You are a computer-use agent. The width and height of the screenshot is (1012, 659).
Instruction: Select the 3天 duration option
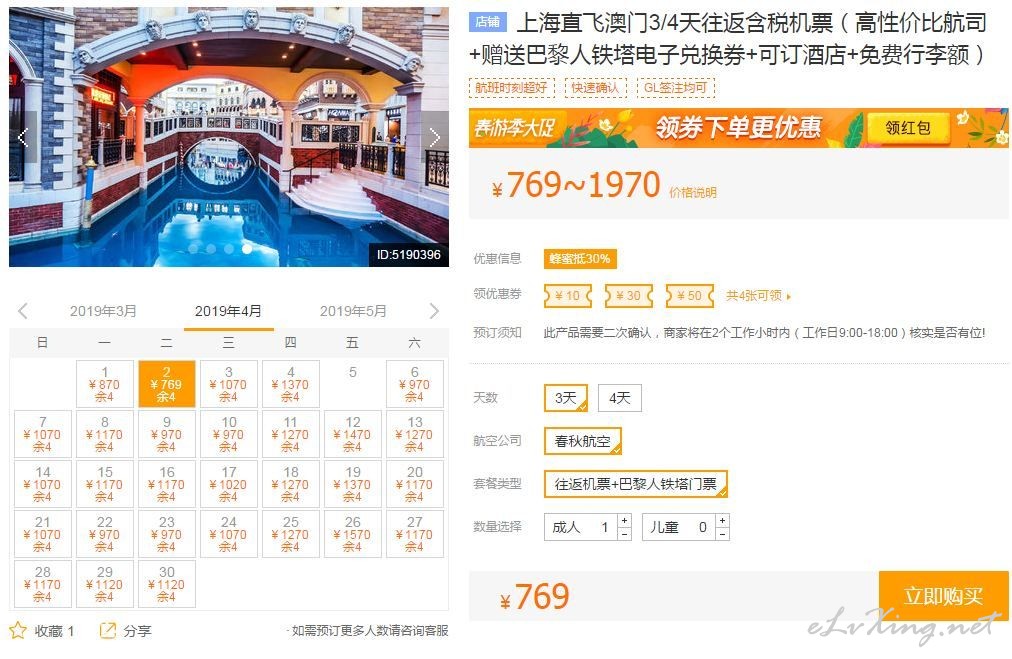[x=566, y=398]
